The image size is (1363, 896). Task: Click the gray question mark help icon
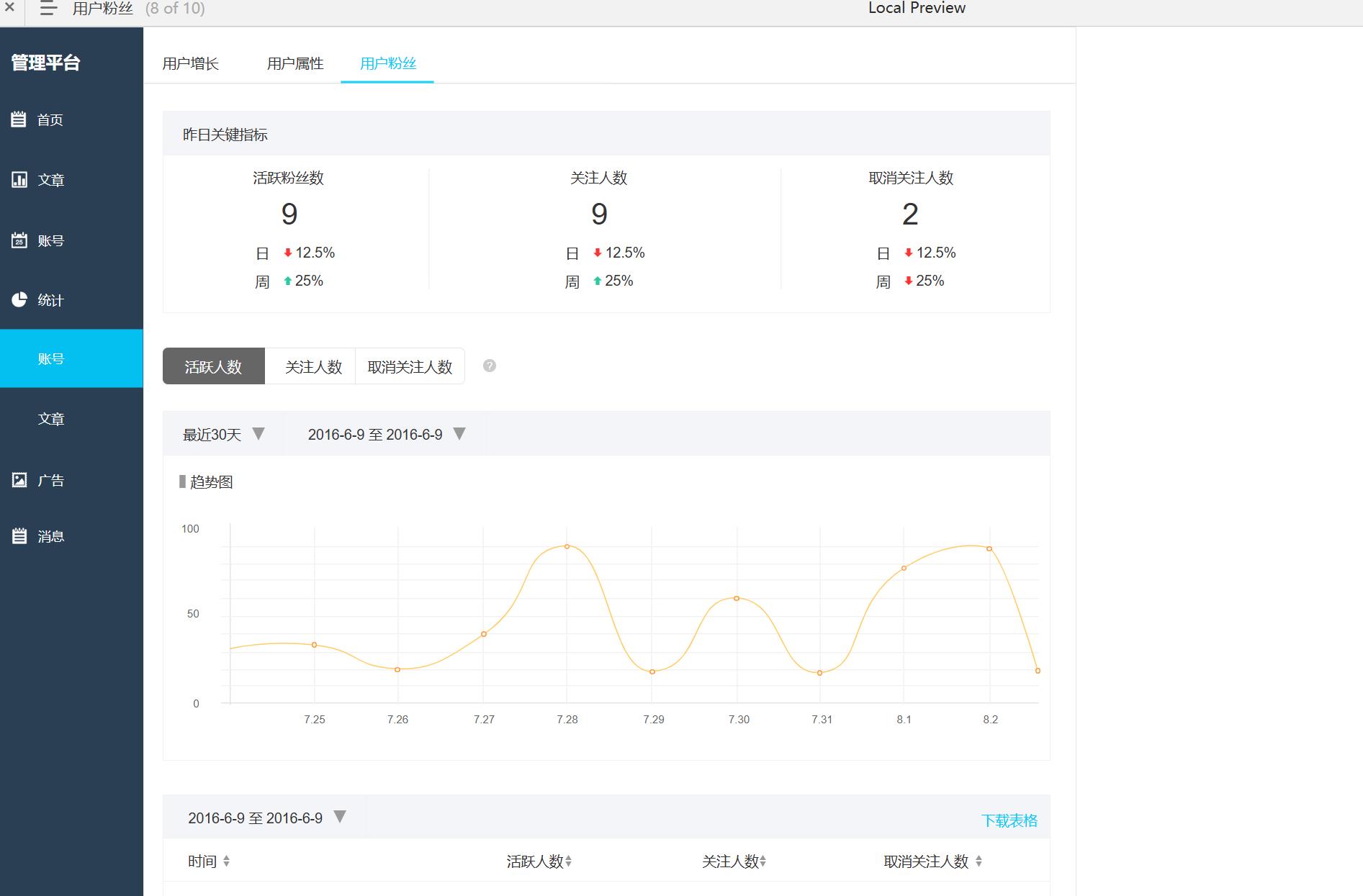point(490,366)
